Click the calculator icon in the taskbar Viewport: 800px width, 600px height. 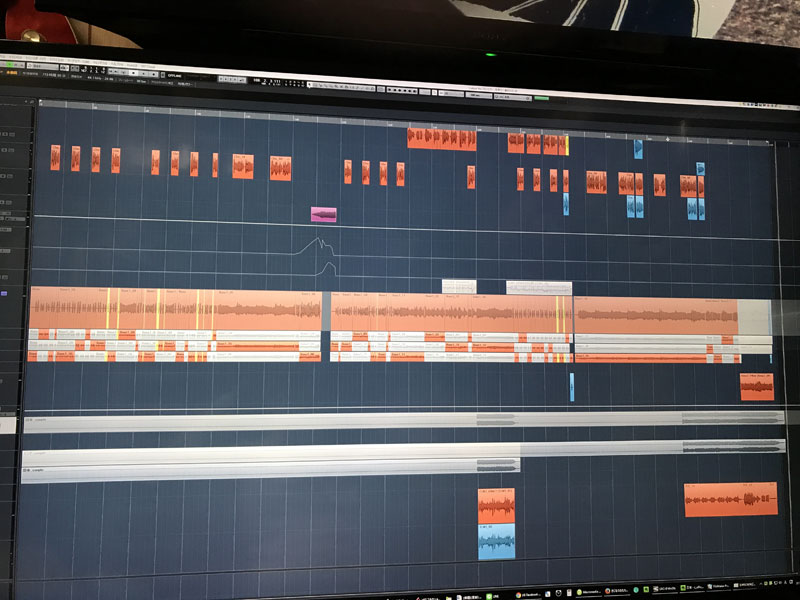569,593
